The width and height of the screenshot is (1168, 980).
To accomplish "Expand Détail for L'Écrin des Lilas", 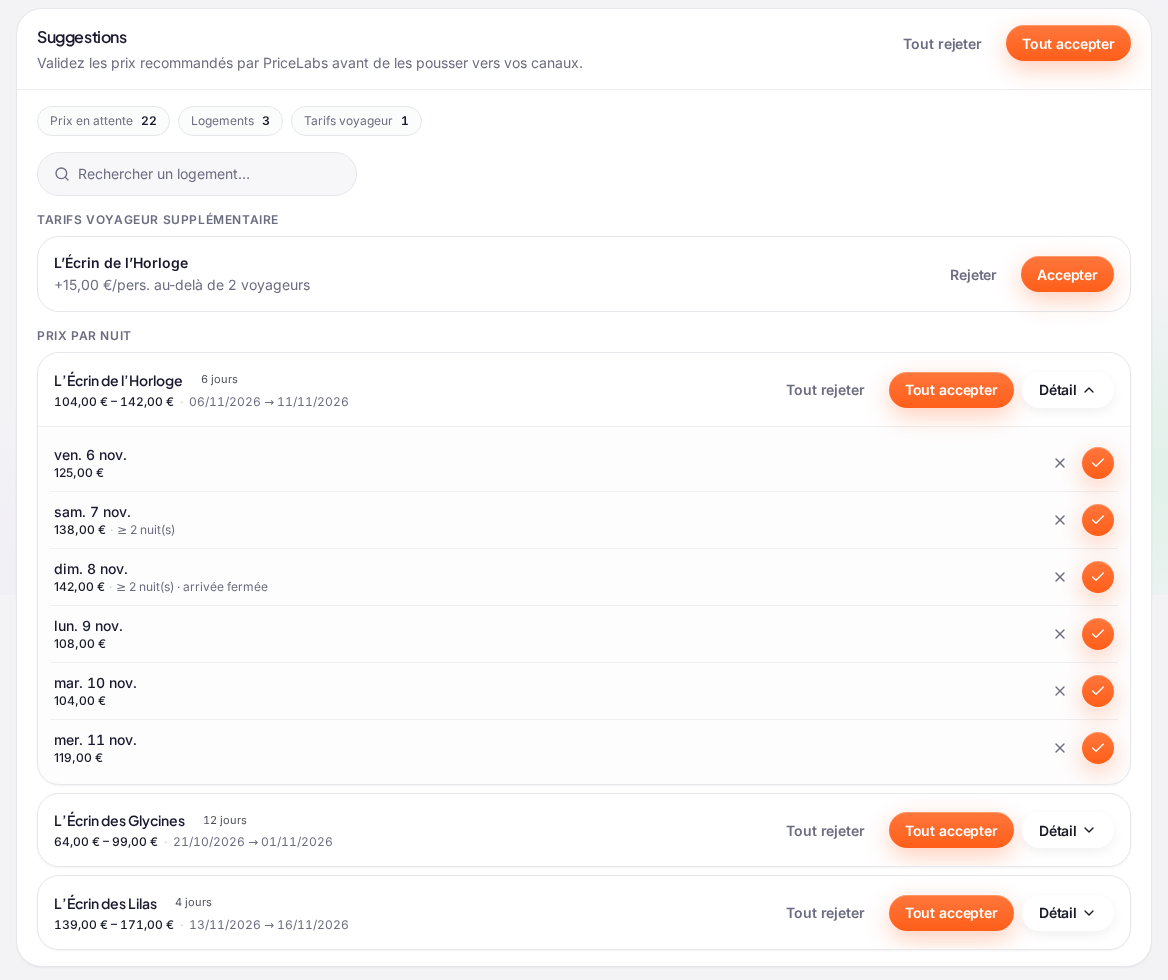I will point(1067,913).
